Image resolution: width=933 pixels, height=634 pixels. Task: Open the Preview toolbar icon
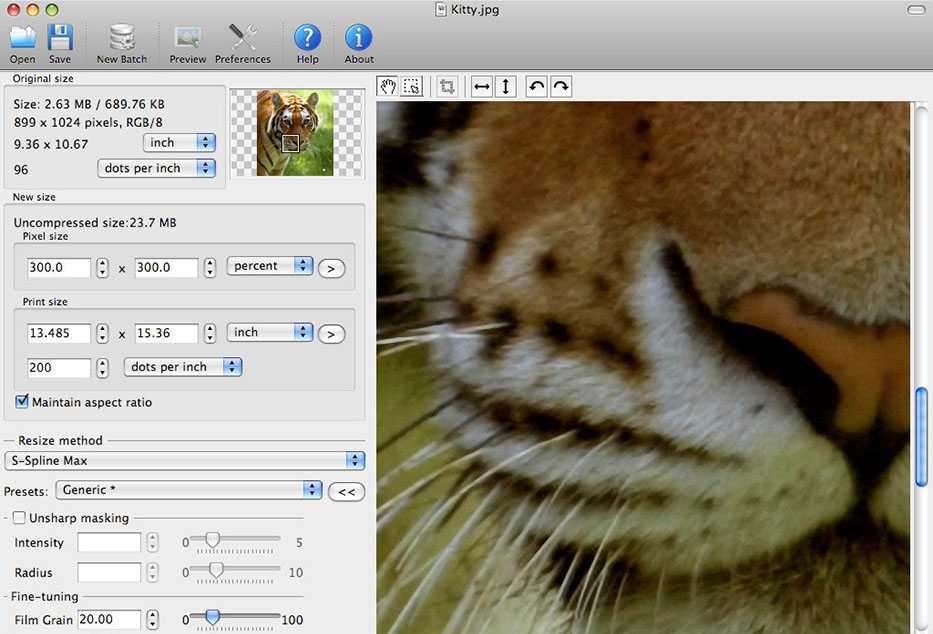click(x=187, y=40)
